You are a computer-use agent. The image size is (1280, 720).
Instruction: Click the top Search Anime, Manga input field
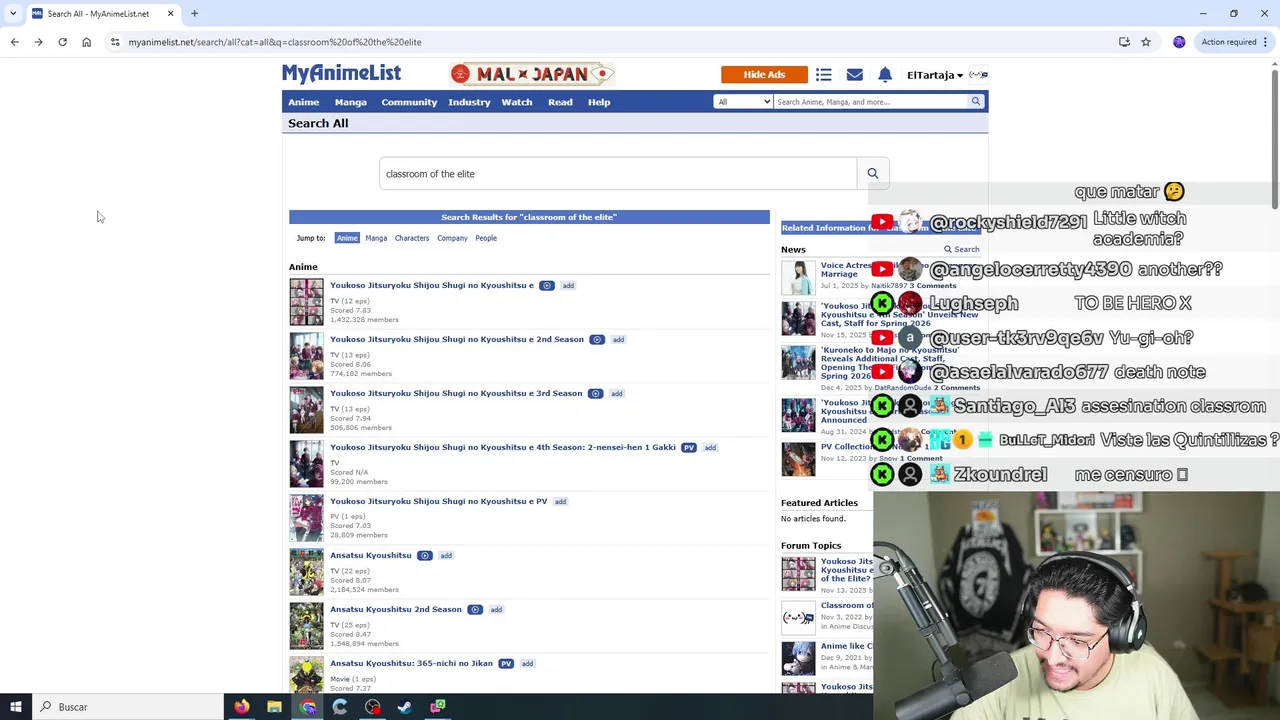pos(871,101)
